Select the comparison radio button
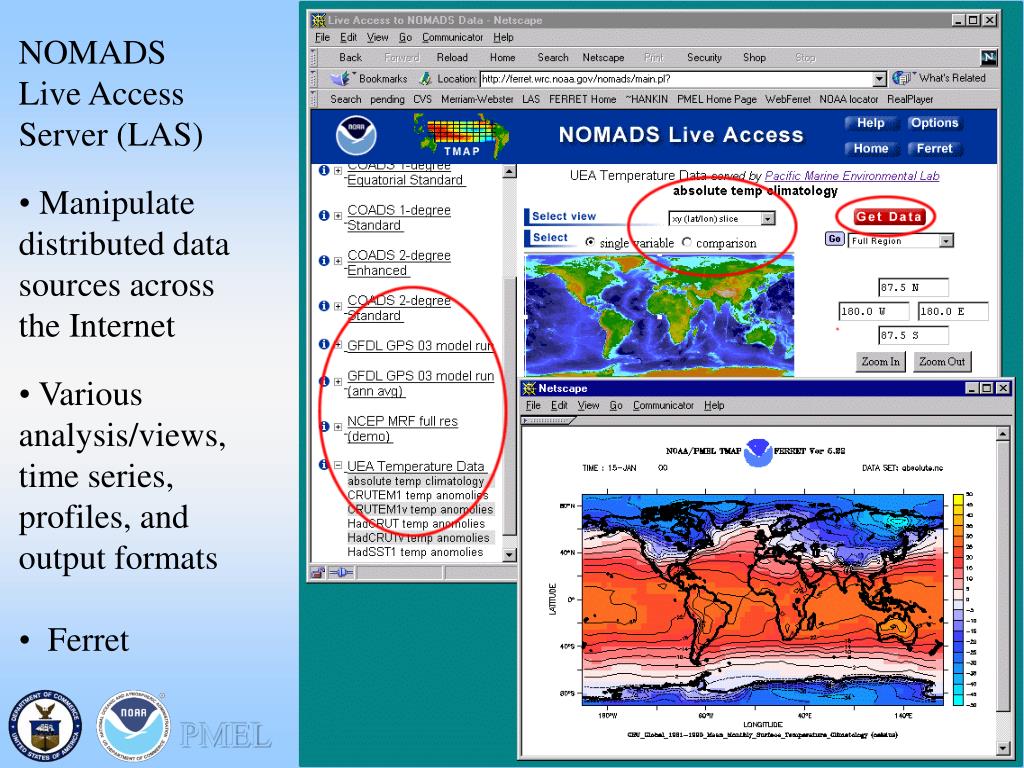Image resolution: width=1024 pixels, height=768 pixels. 686,242
